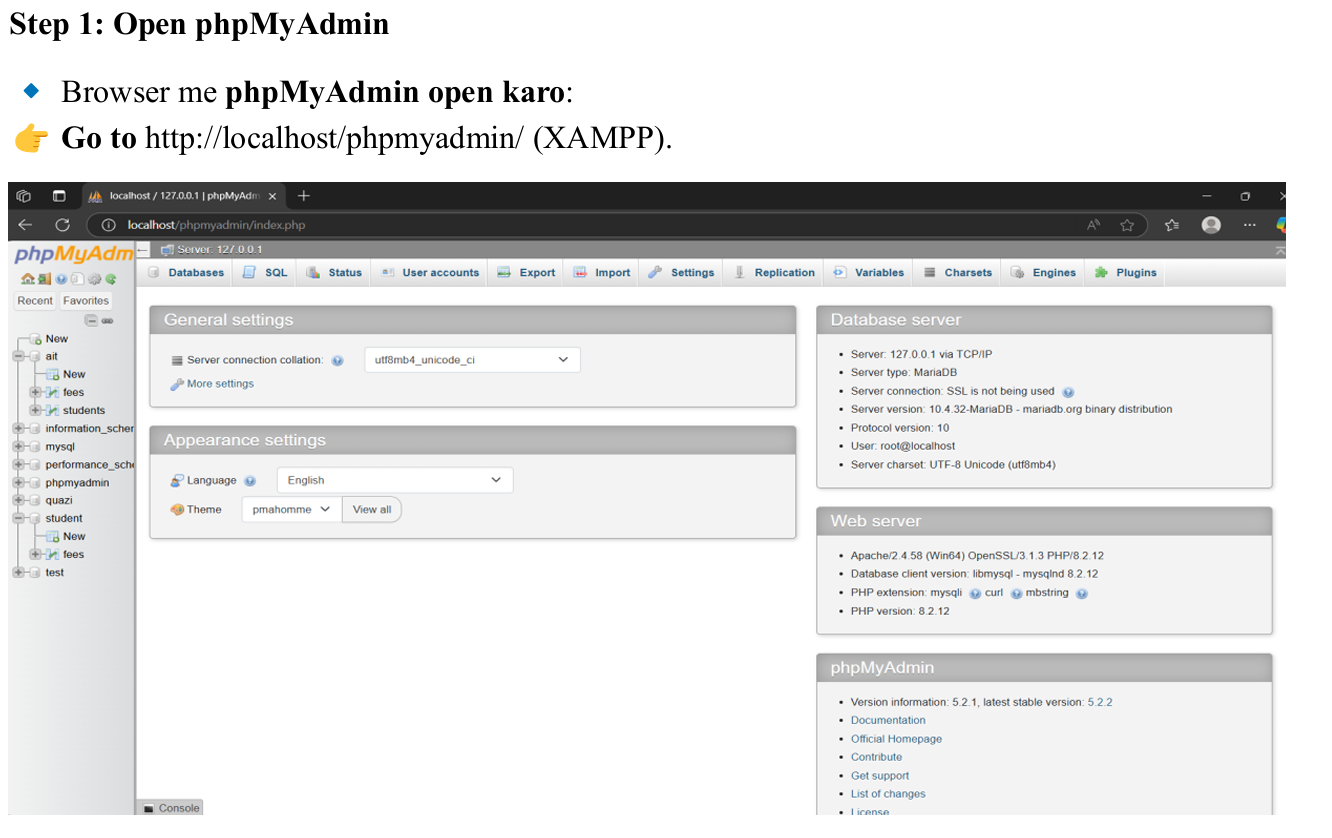This screenshot has height=838, width=1332.
Task: Click the browser profile avatar icon
Action: (x=1211, y=225)
